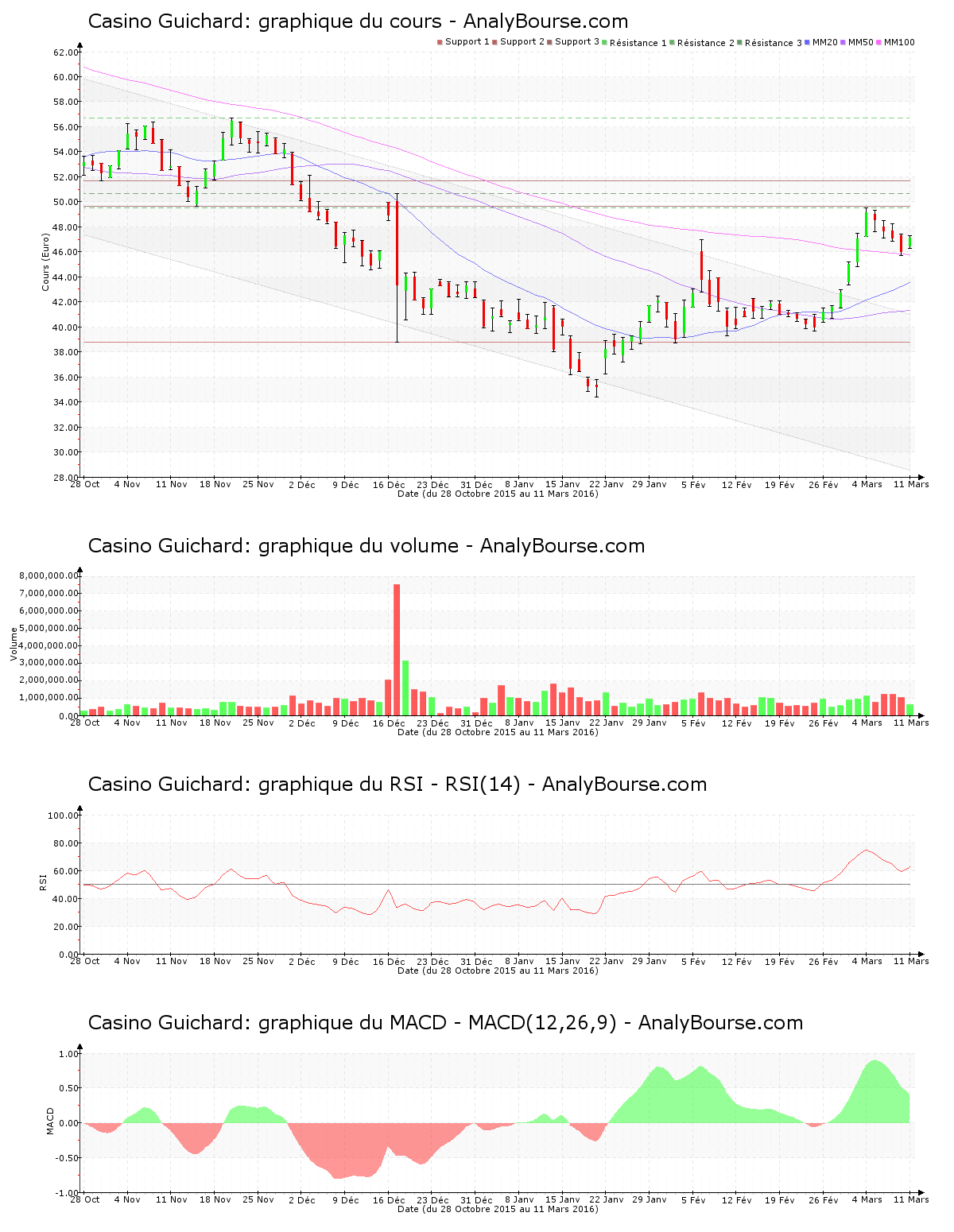Click the RSI(14) chart title
954x1232 pixels.
click(397, 785)
